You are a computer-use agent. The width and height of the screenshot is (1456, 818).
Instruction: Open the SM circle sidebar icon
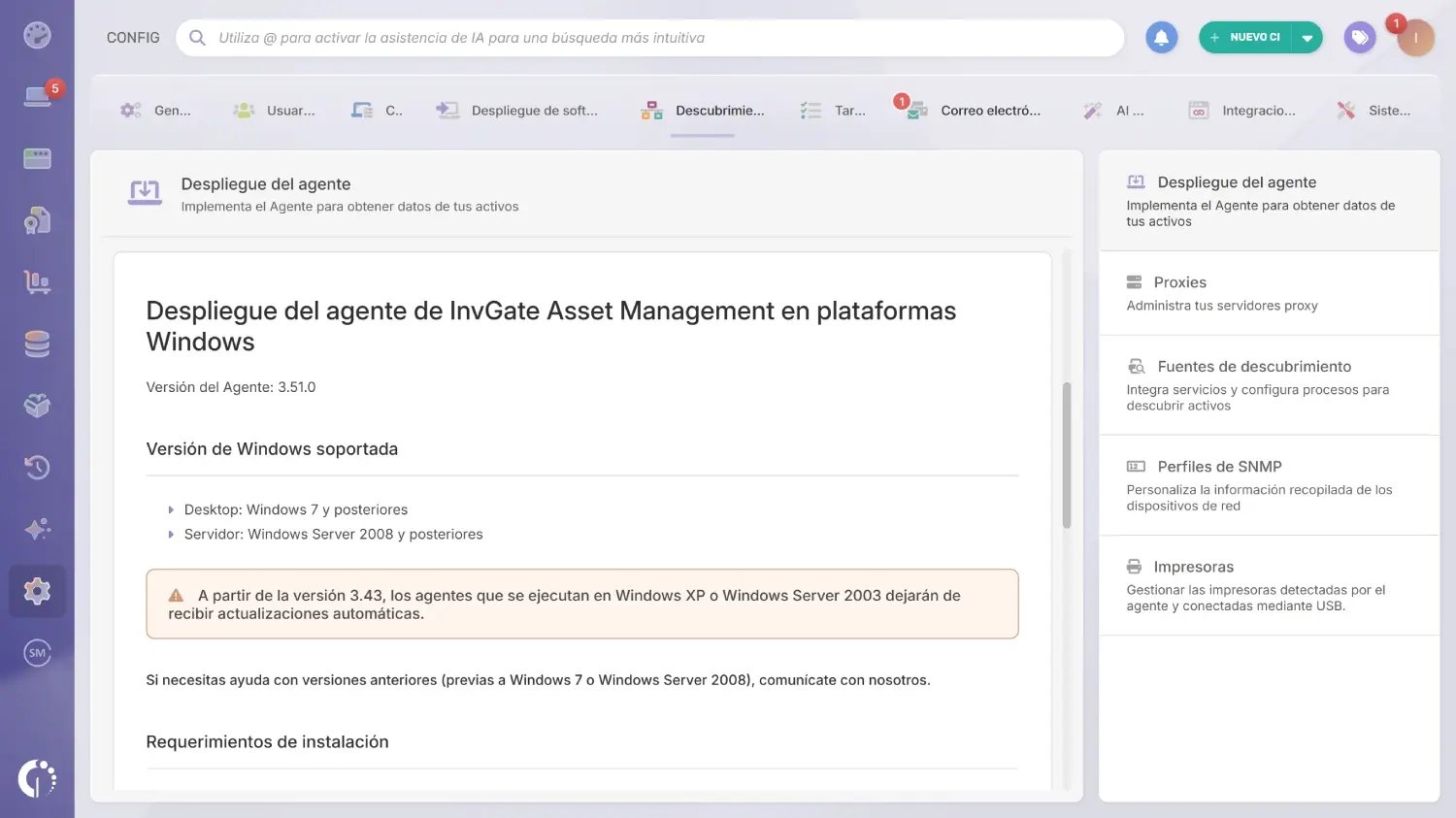click(x=37, y=653)
